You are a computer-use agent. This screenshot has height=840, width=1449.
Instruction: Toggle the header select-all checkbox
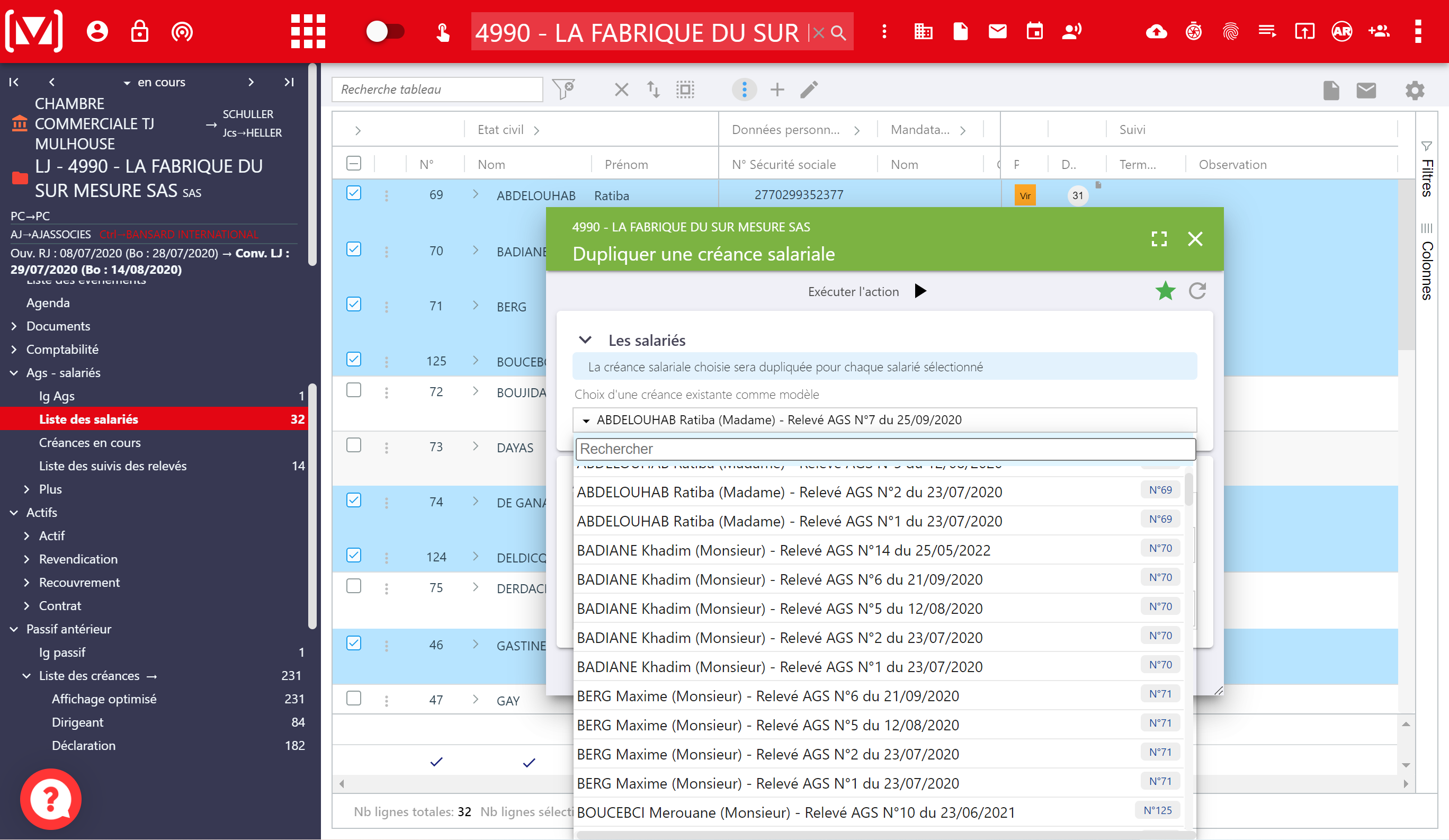[354, 164]
